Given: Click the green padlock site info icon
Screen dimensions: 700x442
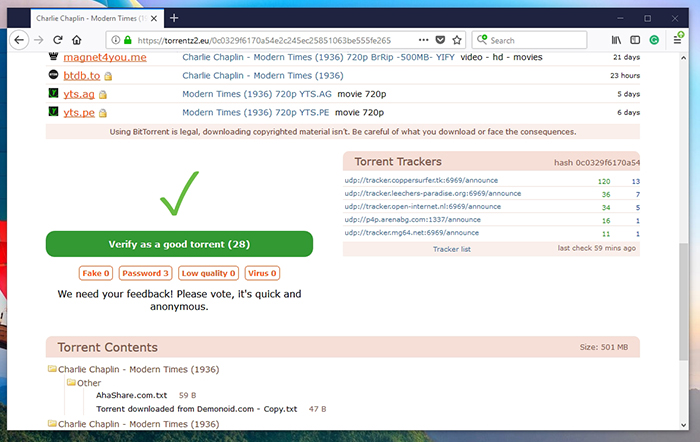Looking at the screenshot, I should point(128,41).
